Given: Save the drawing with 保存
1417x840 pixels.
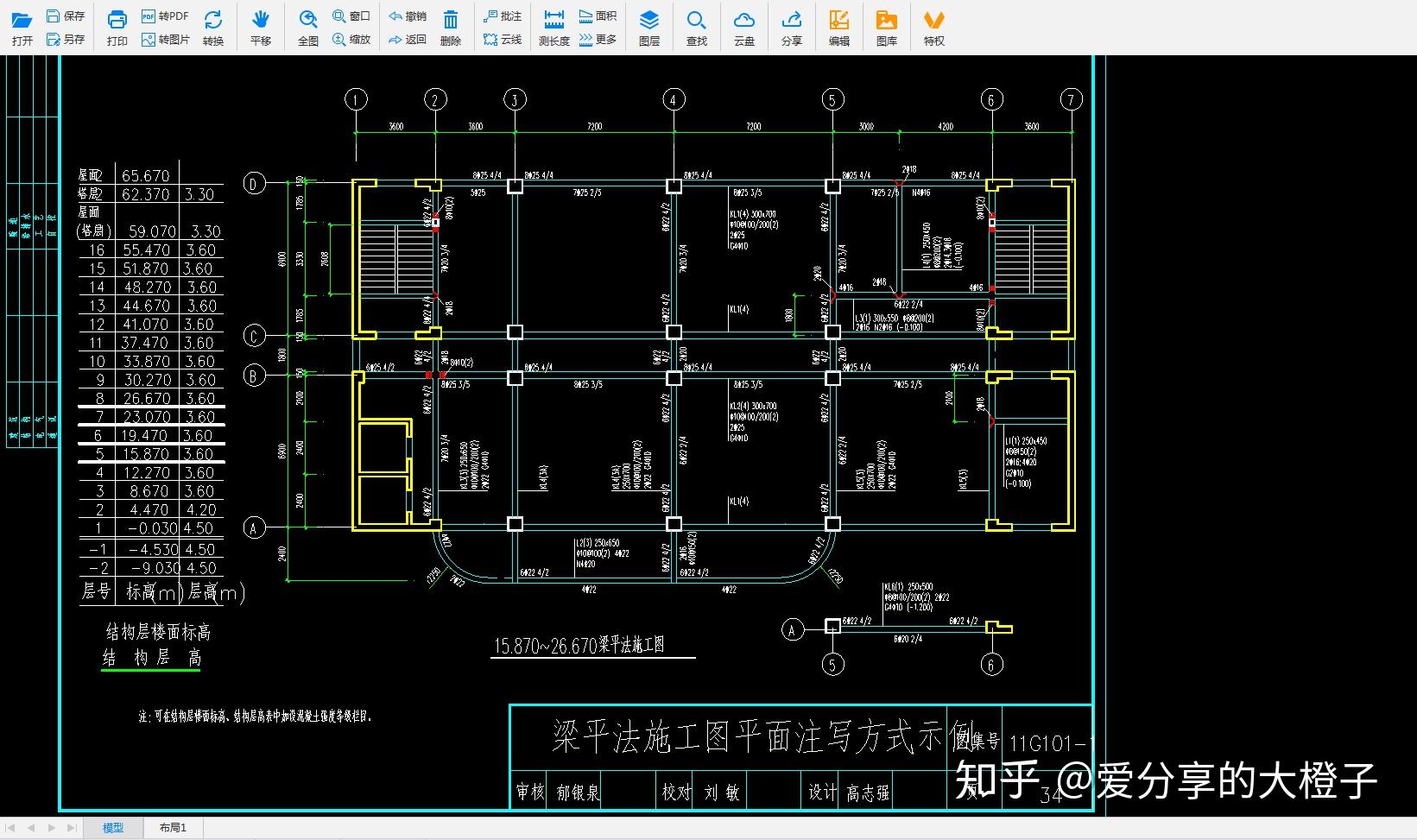Looking at the screenshot, I should (66, 16).
